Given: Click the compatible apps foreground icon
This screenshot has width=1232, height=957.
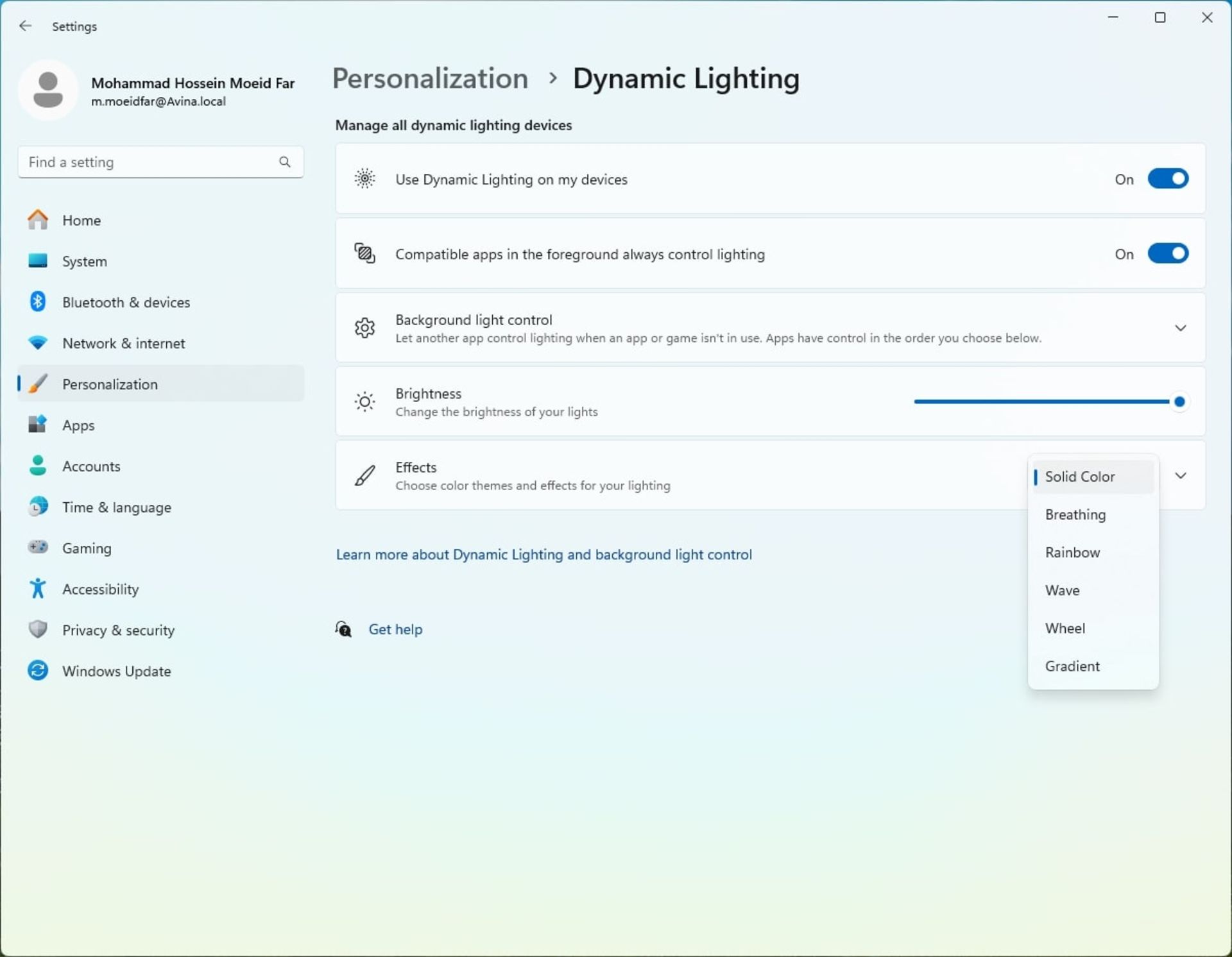Looking at the screenshot, I should (364, 253).
